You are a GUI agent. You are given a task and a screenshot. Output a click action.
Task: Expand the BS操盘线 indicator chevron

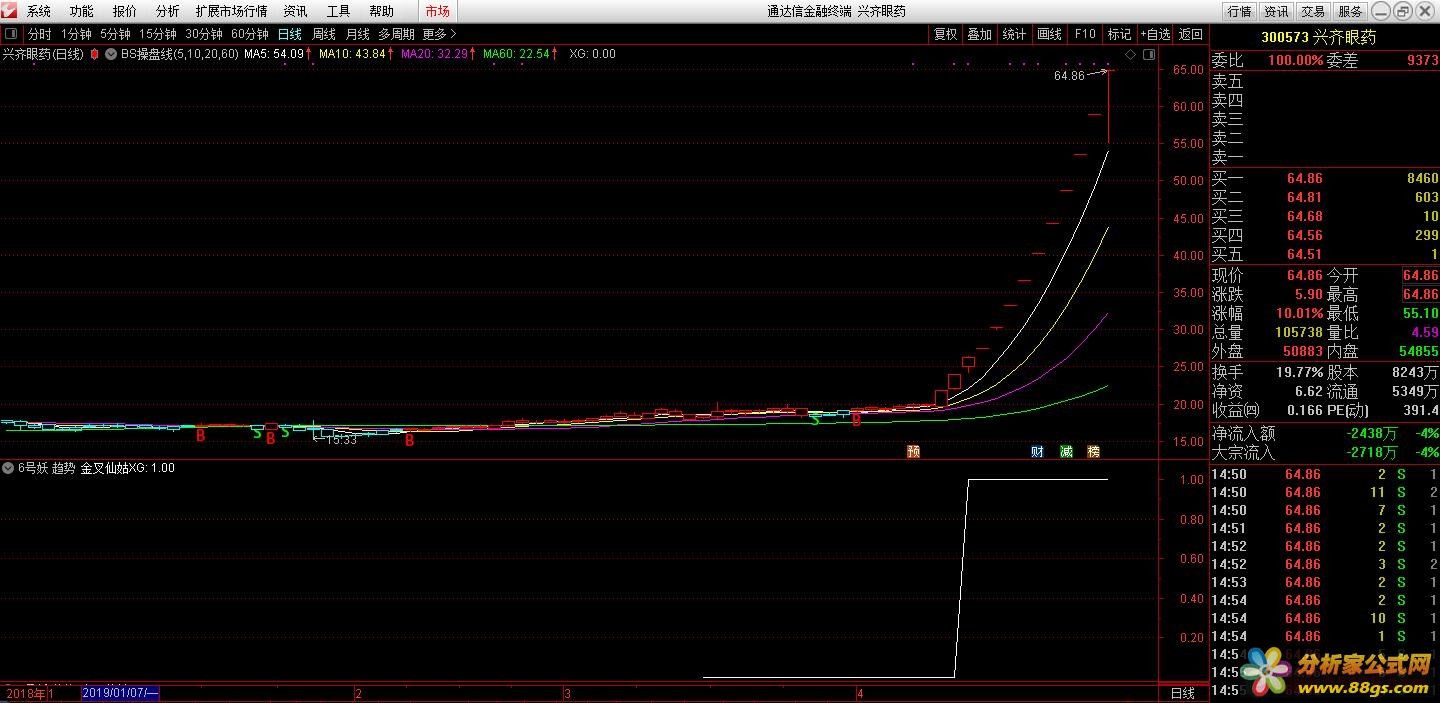111,54
